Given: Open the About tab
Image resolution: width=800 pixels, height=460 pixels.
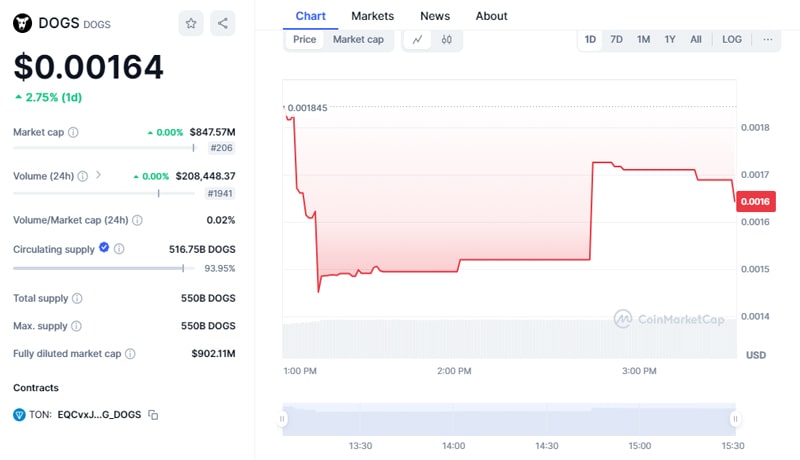Looking at the screenshot, I should click(491, 16).
